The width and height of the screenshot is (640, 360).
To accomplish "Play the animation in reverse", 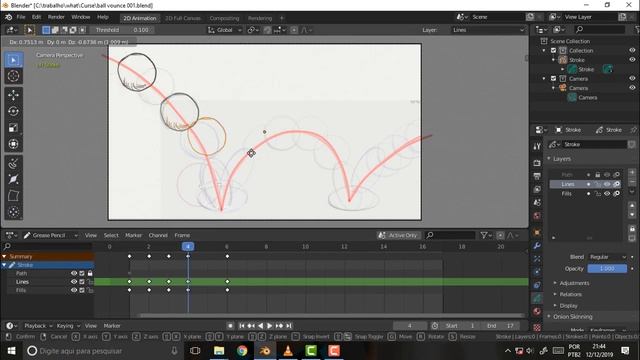I will click(260, 326).
